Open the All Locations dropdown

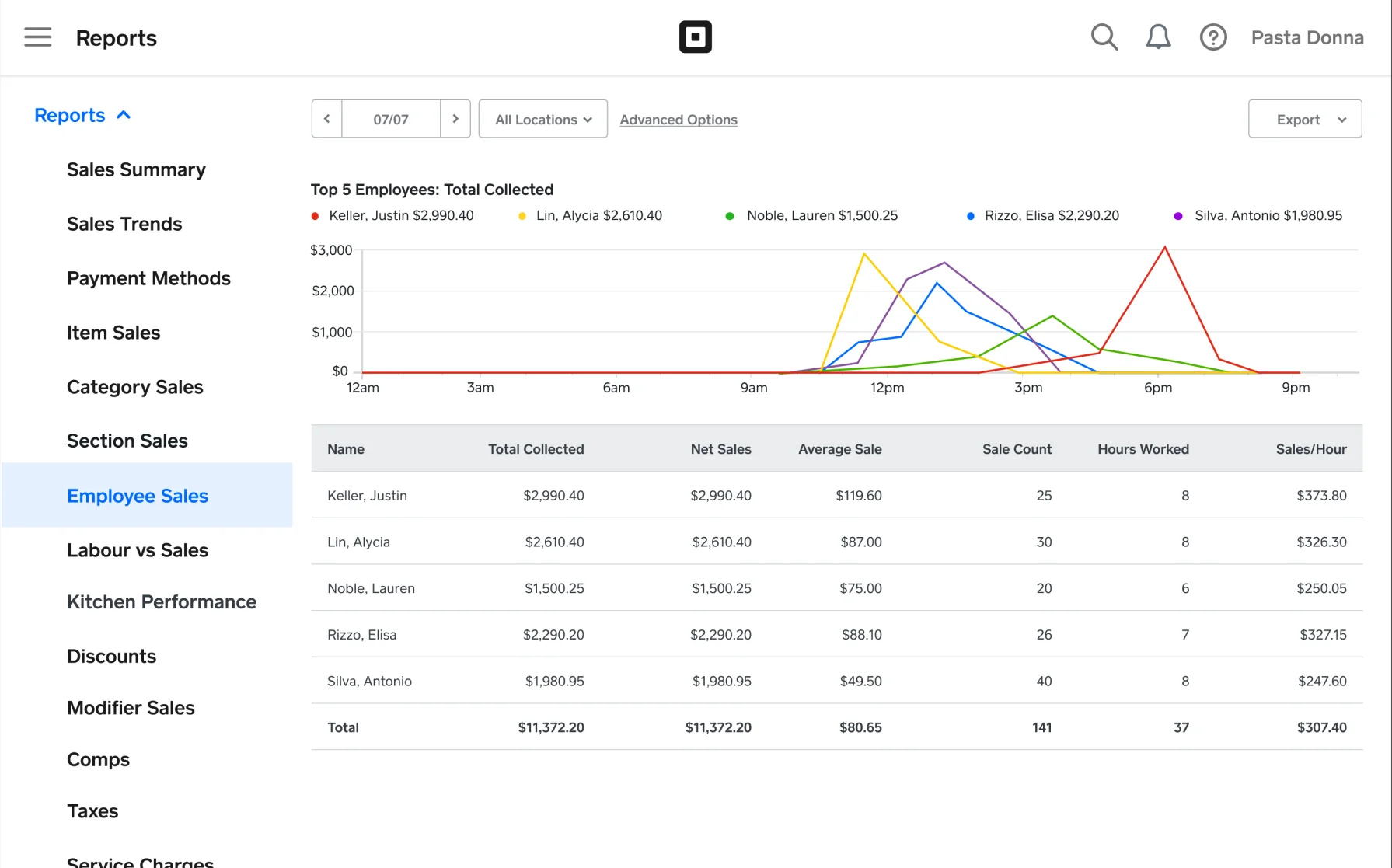pyautogui.click(x=543, y=119)
